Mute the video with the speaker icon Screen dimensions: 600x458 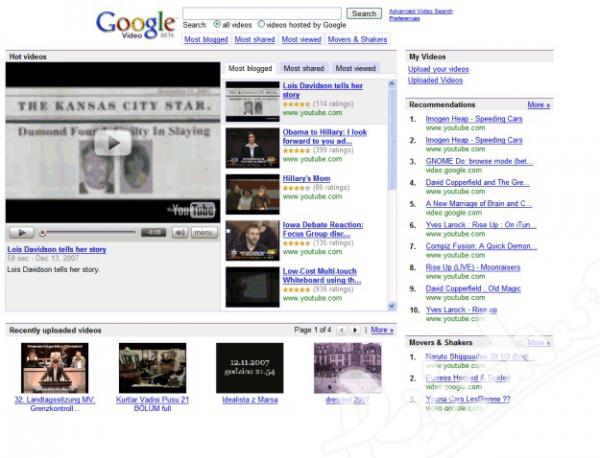click(x=180, y=232)
